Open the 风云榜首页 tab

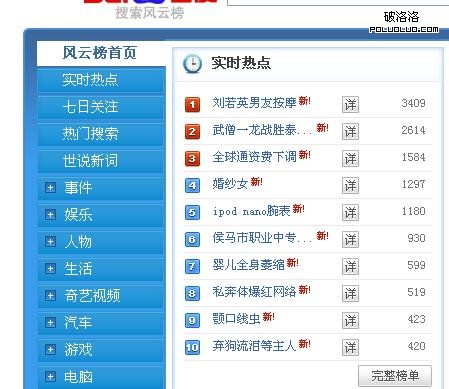pos(101,53)
